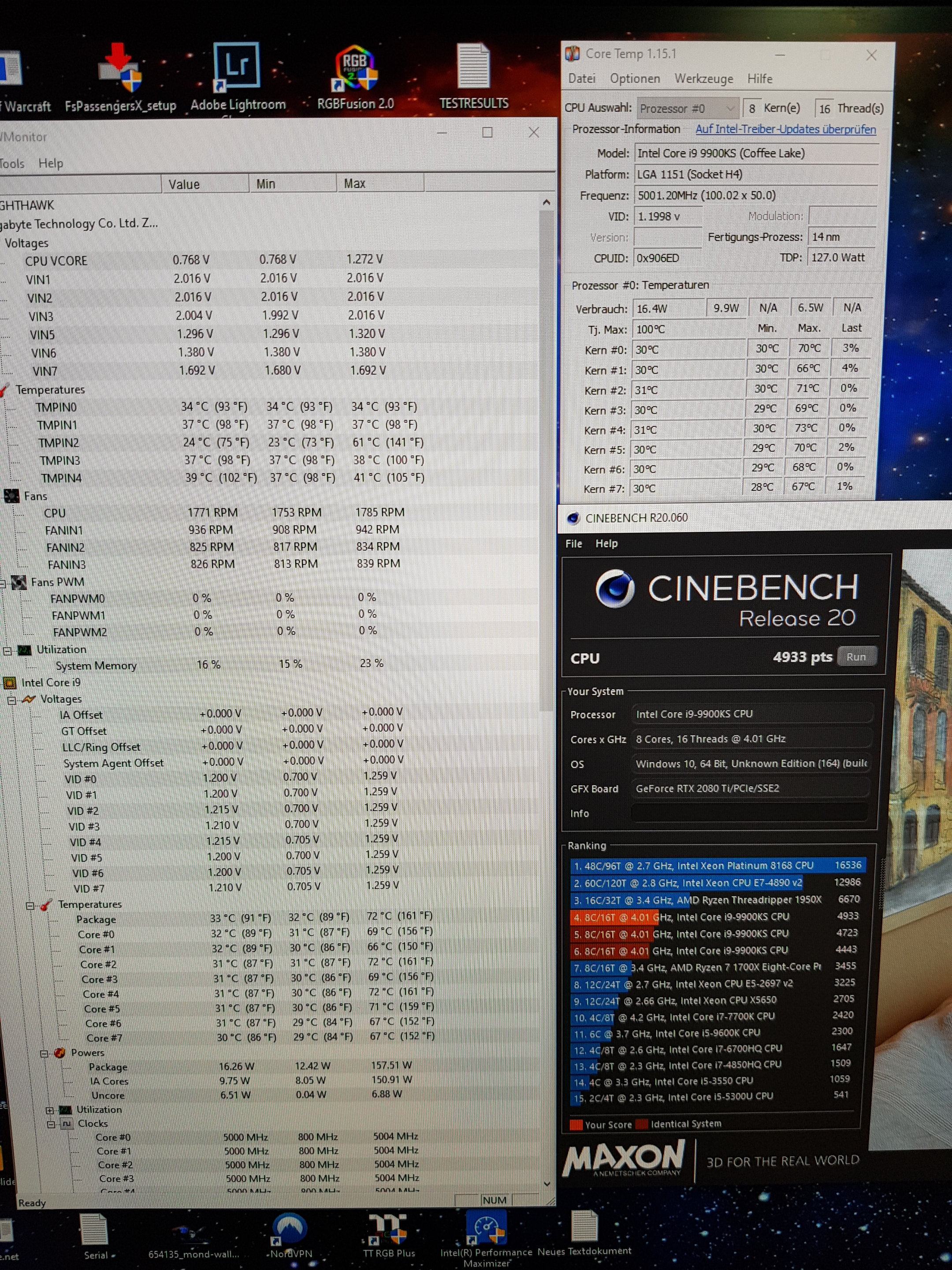Open File menu in Cinebench
952x1270 pixels.
pyautogui.click(x=573, y=544)
